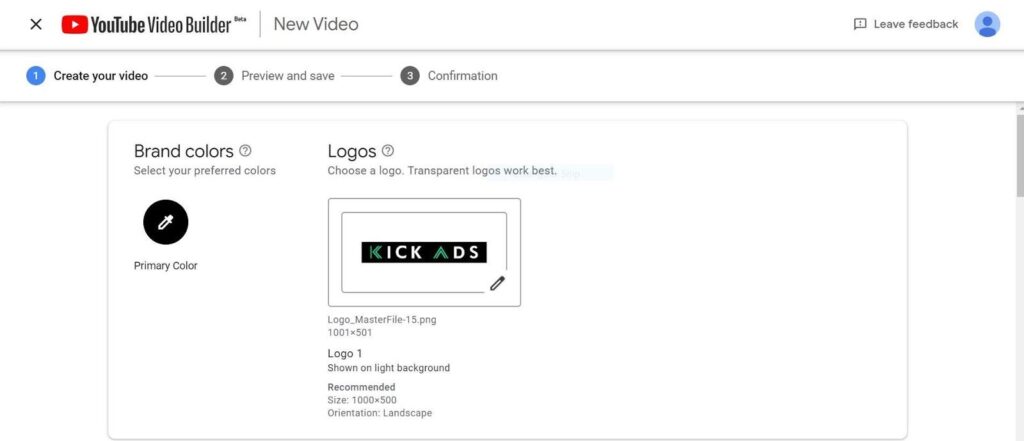The image size is (1024, 441).
Task: Click the Select your preferred colors text
Action: pyautogui.click(x=205, y=171)
